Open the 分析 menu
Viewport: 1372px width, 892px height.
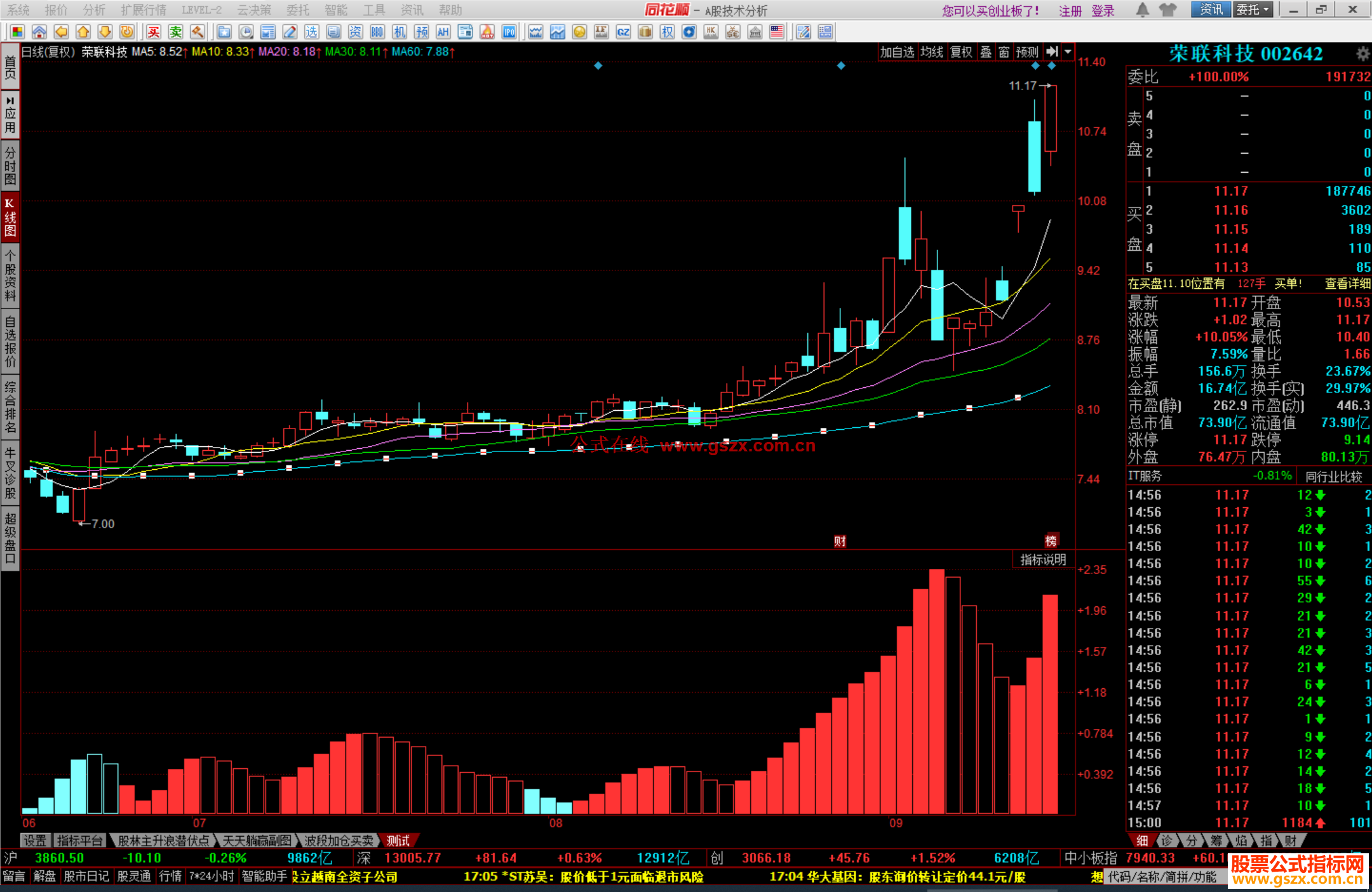[94, 10]
